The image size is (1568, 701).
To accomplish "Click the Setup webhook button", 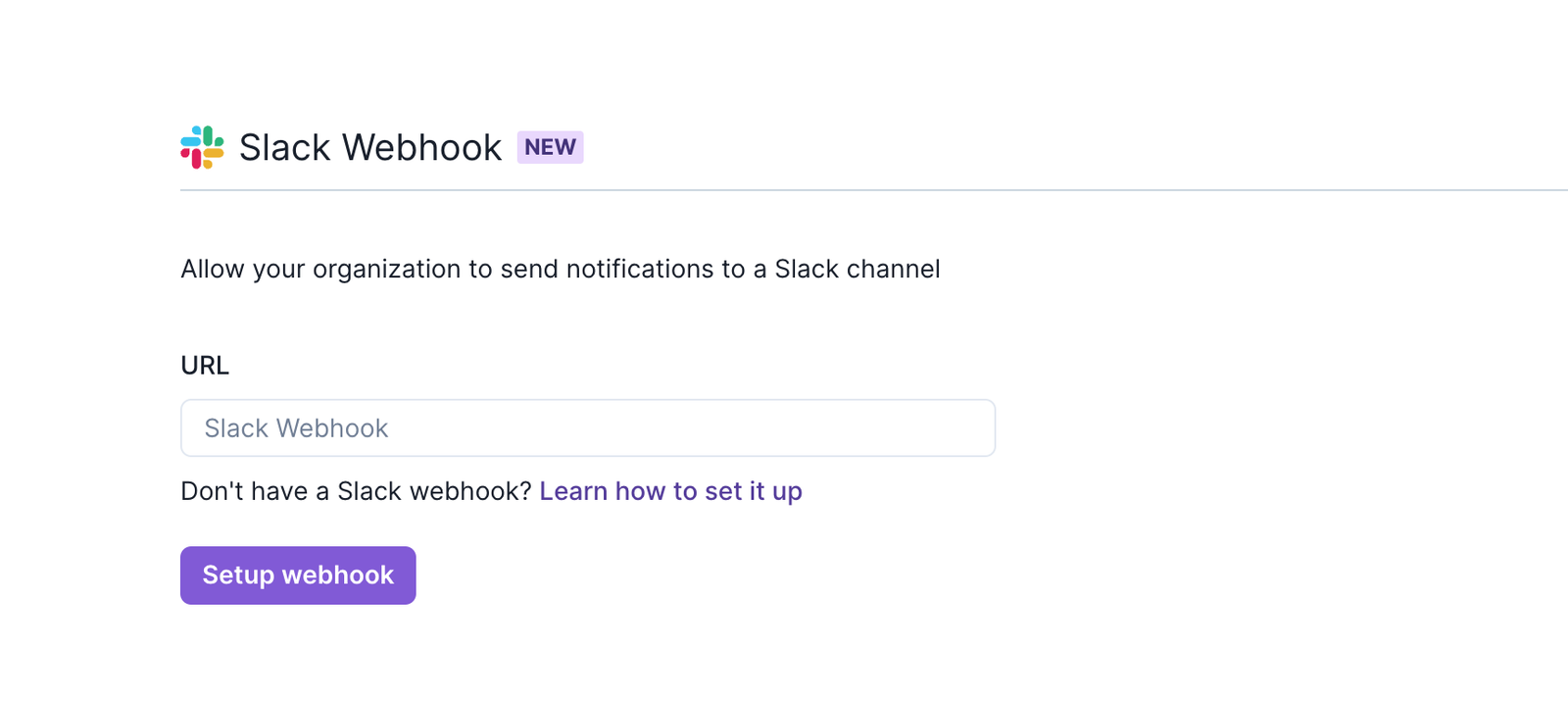I will pos(298,576).
